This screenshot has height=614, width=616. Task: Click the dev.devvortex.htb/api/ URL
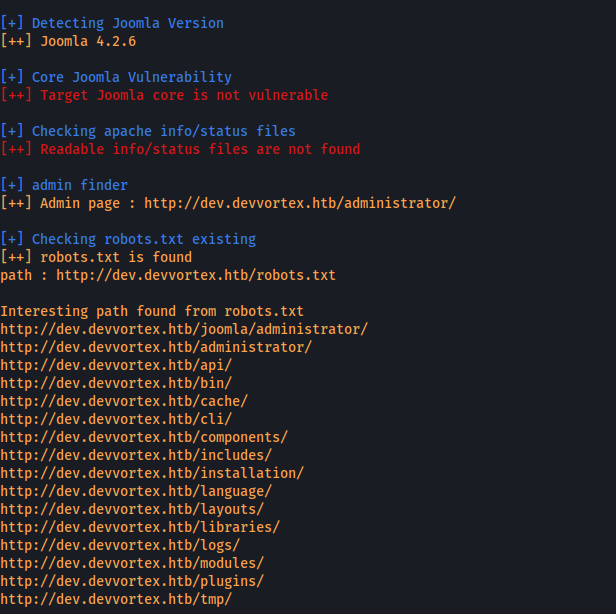(116, 365)
